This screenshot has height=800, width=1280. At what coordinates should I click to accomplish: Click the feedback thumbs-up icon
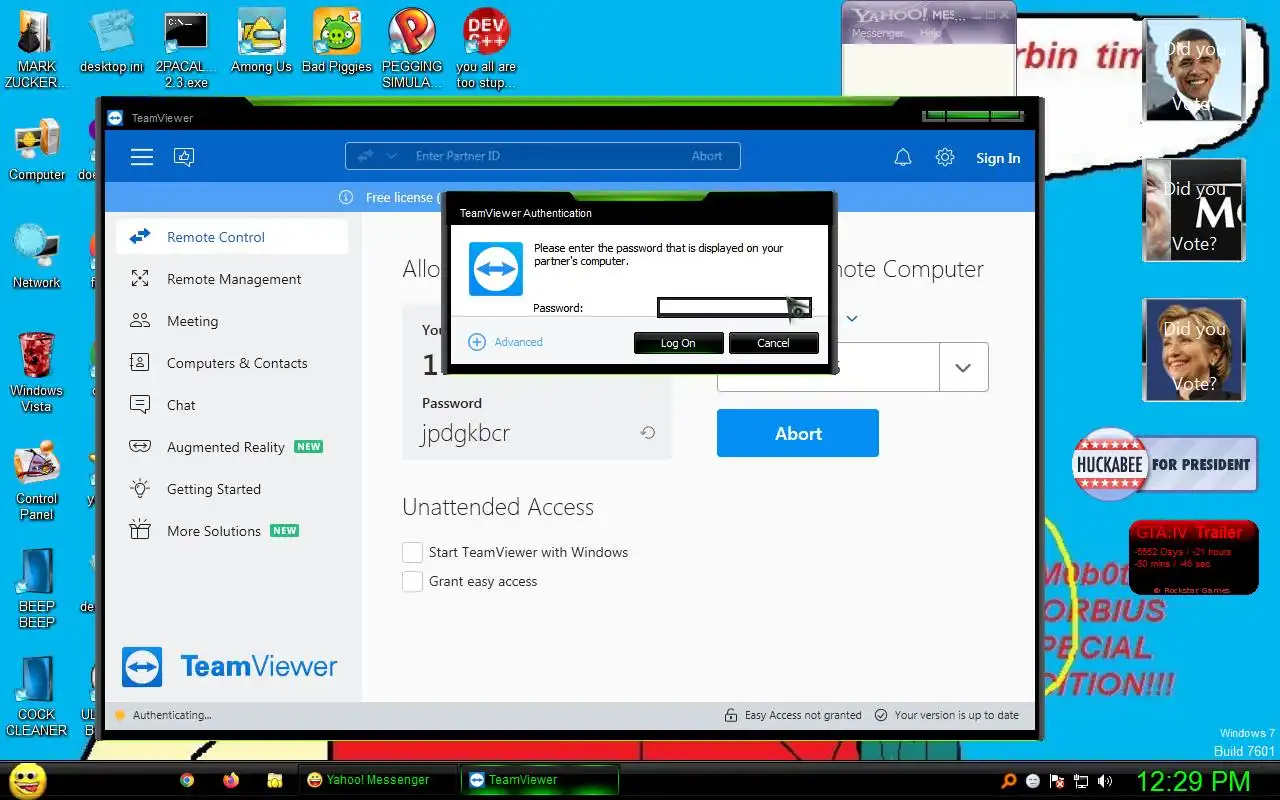(x=184, y=157)
